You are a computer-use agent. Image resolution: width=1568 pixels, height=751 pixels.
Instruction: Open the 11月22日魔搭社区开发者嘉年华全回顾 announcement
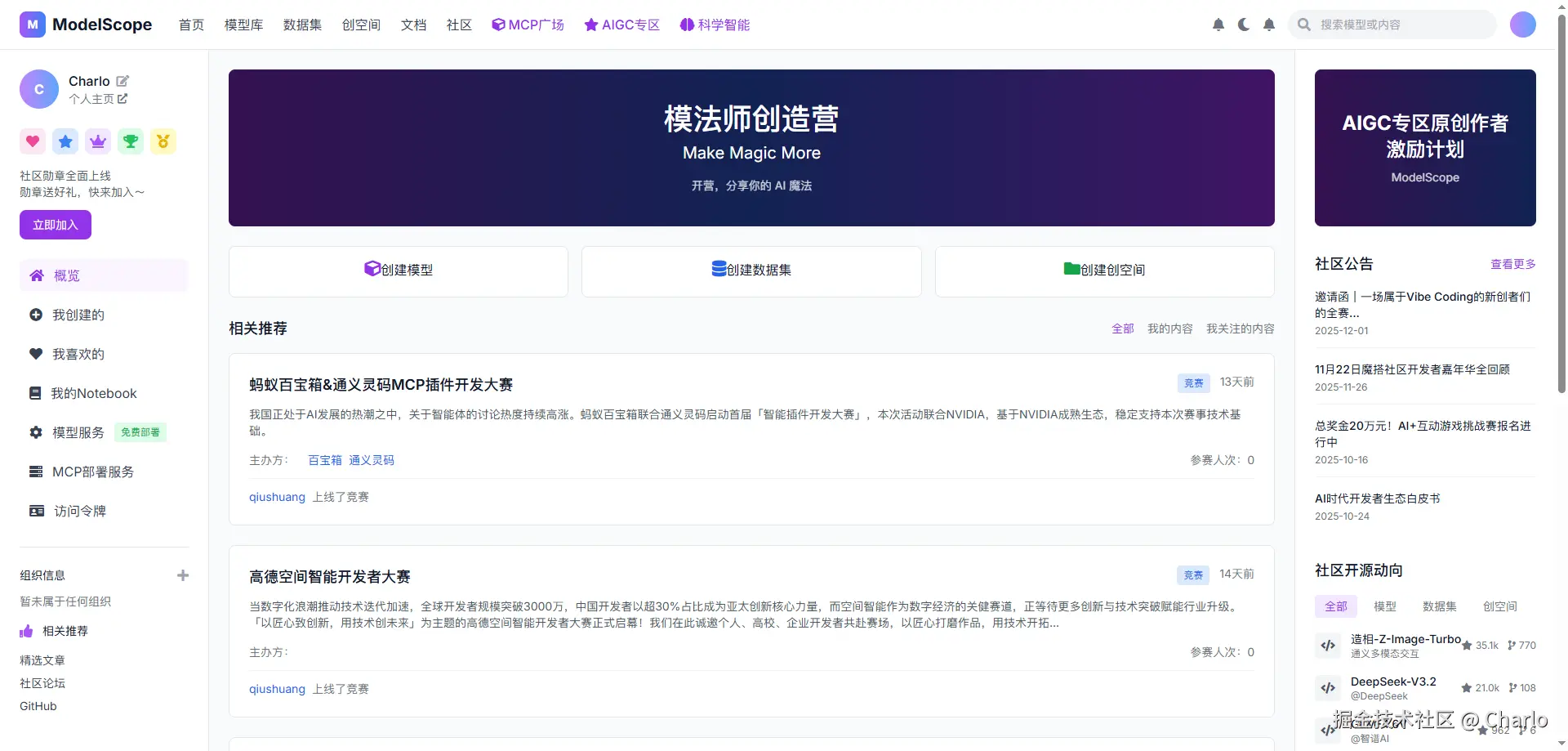click(x=1413, y=369)
